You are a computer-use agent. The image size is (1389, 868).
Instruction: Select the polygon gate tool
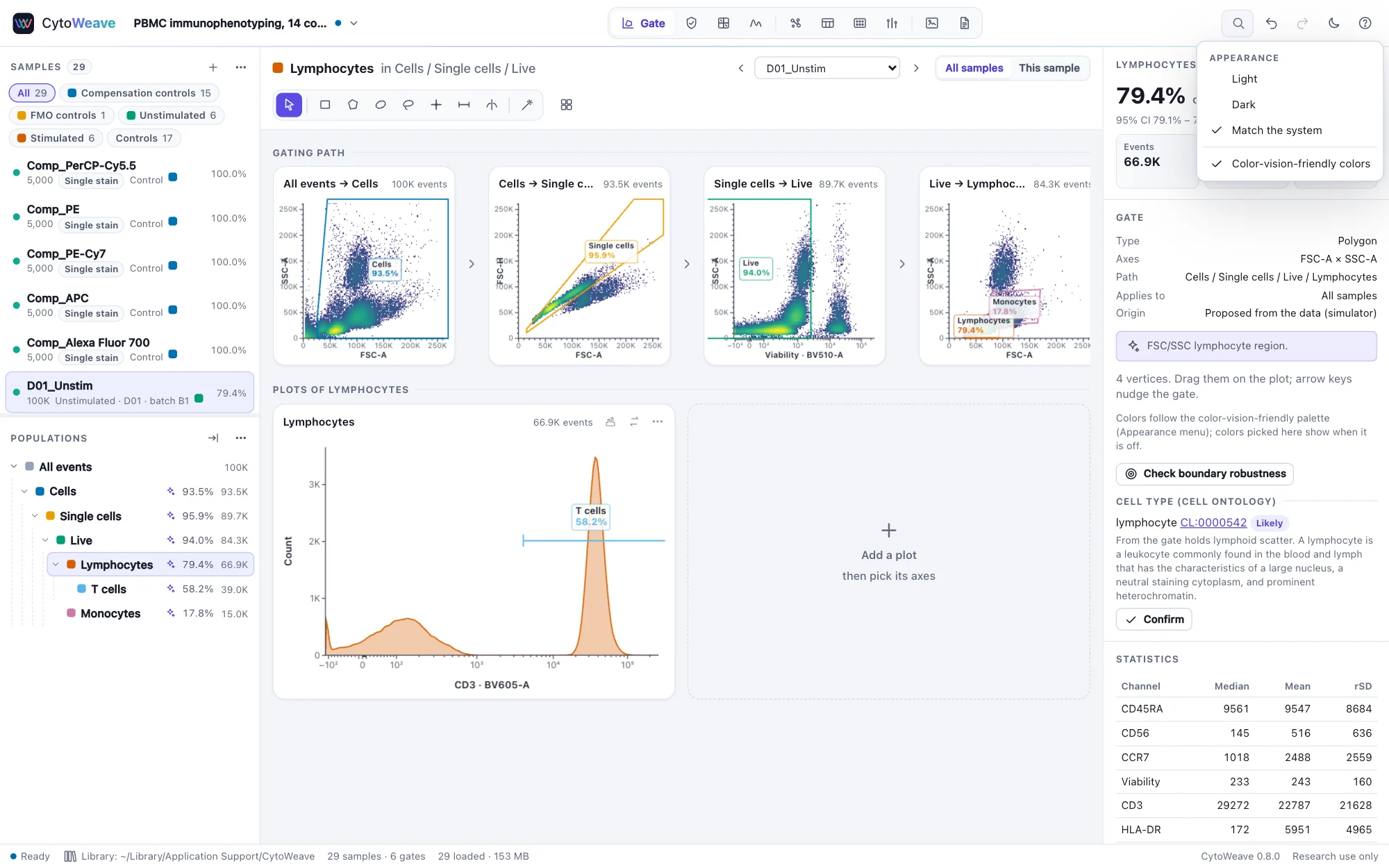(x=353, y=105)
